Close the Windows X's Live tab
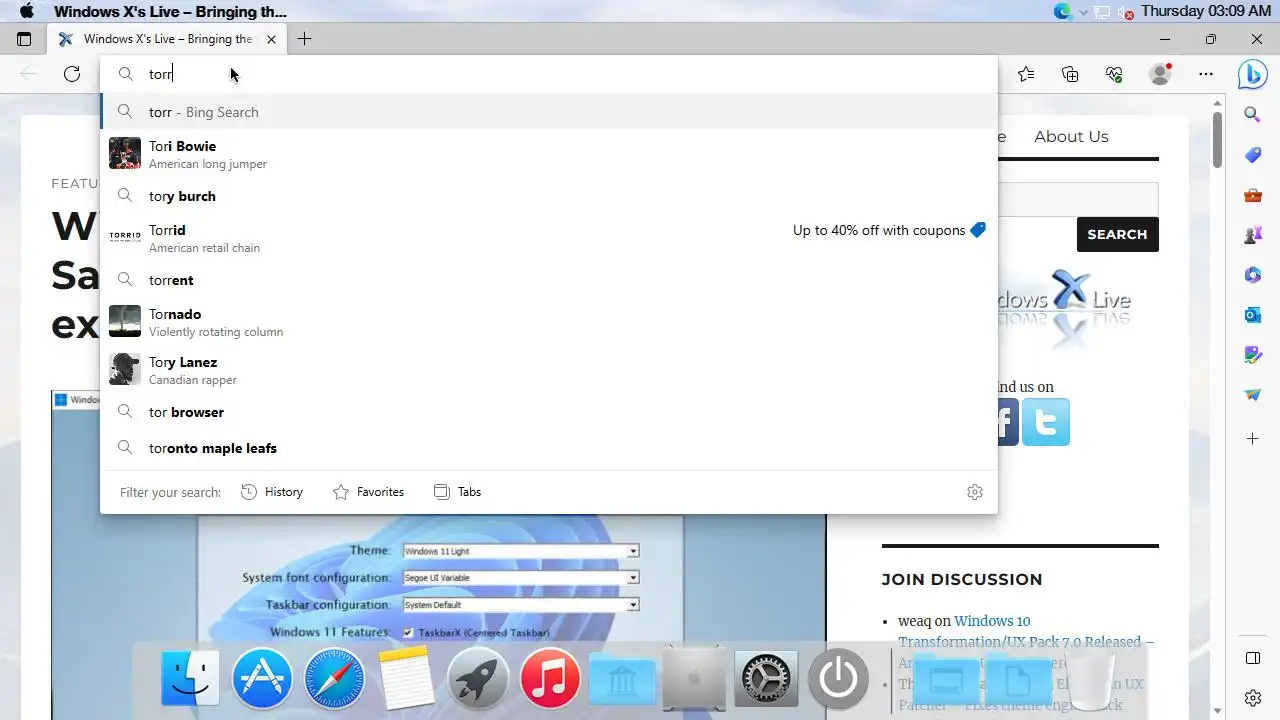1280x720 pixels. pos(271,39)
